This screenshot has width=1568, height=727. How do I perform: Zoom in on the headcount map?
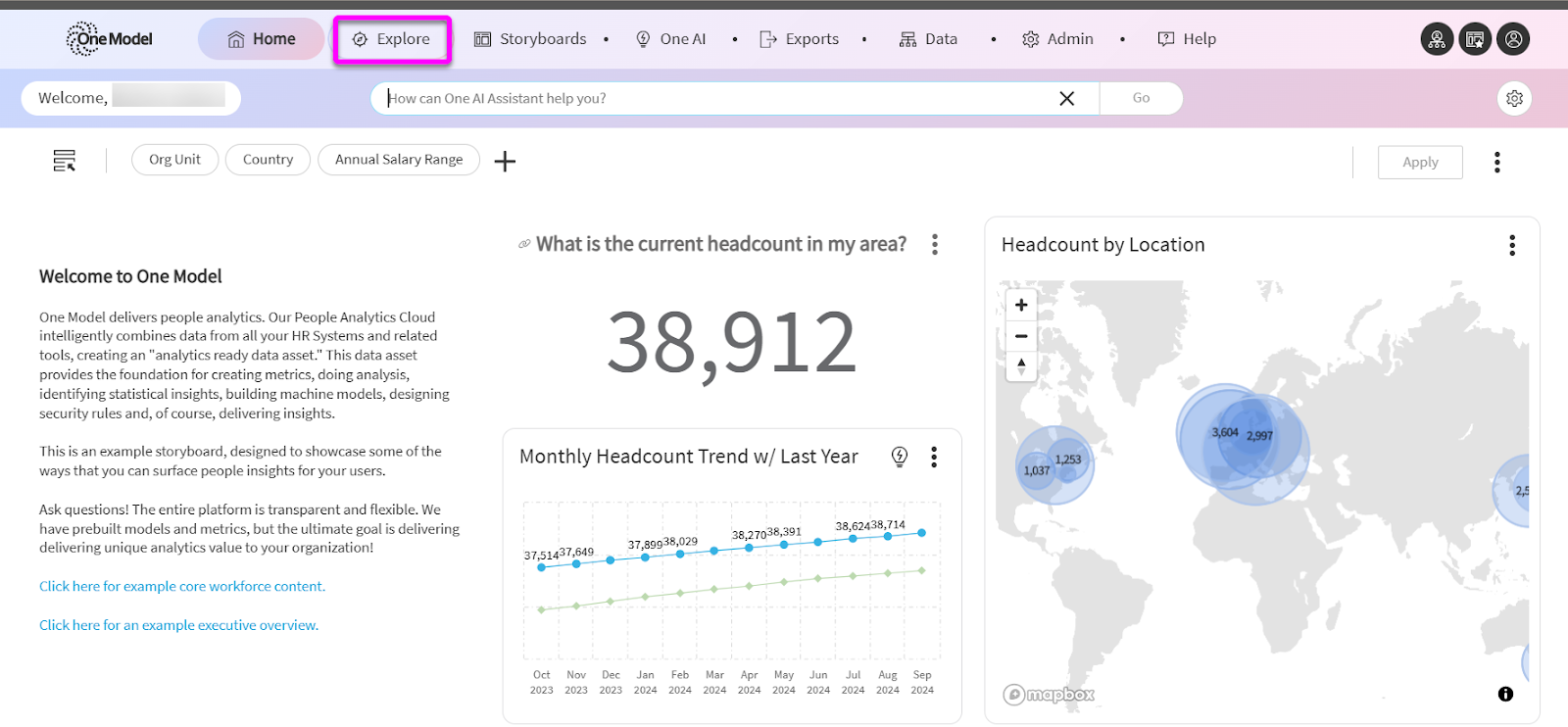pos(1021,305)
